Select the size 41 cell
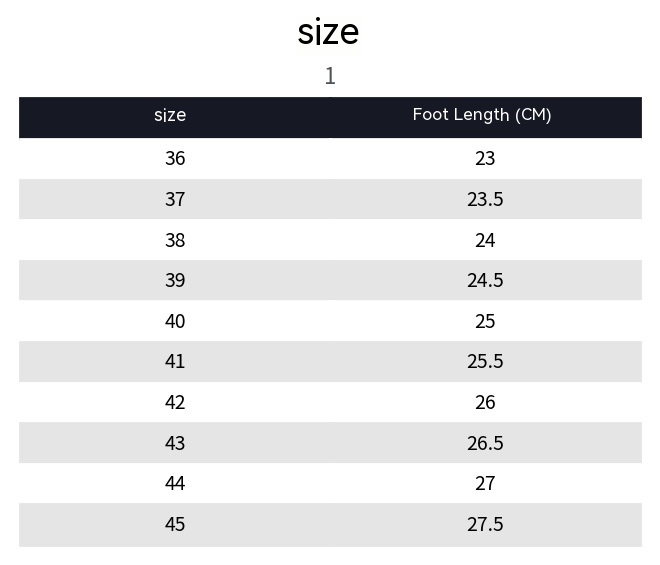This screenshot has width=660, height=565. (x=175, y=361)
